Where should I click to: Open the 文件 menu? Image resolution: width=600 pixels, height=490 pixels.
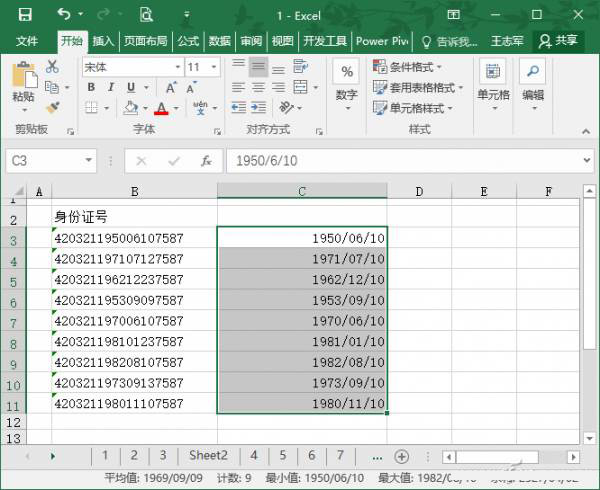pyautogui.click(x=27, y=41)
